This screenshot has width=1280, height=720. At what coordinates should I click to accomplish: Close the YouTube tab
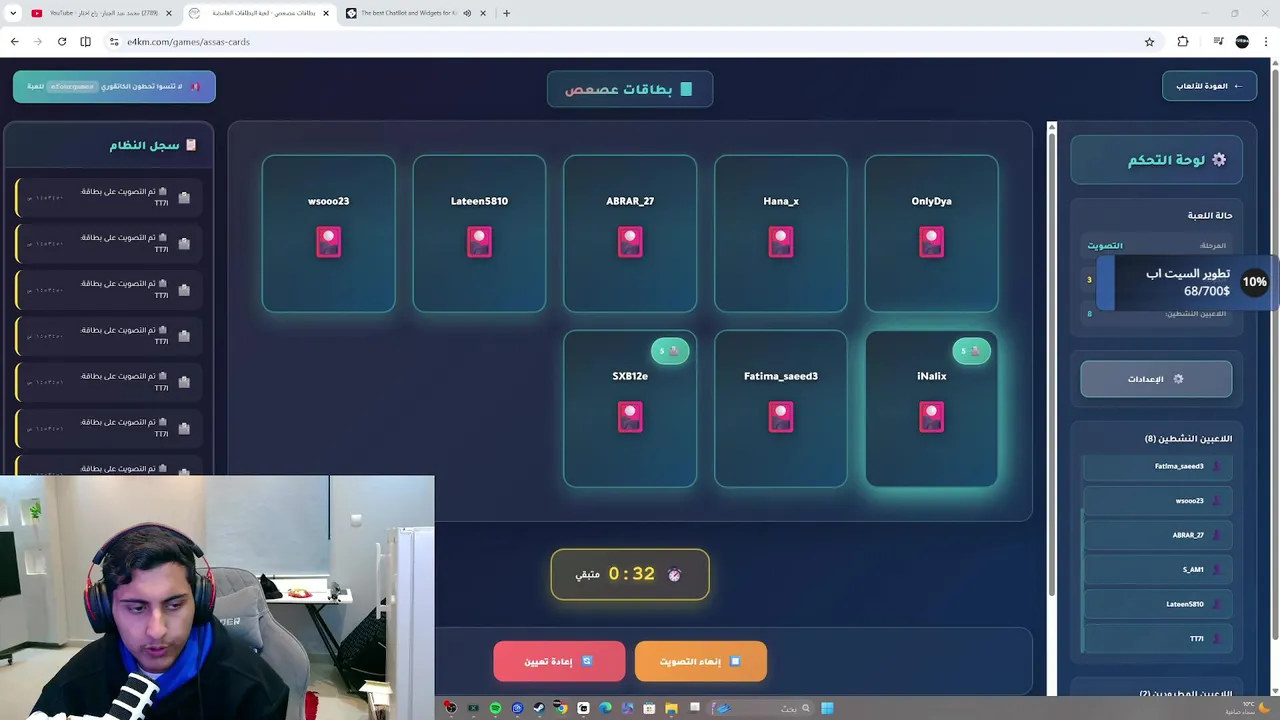click(168, 13)
